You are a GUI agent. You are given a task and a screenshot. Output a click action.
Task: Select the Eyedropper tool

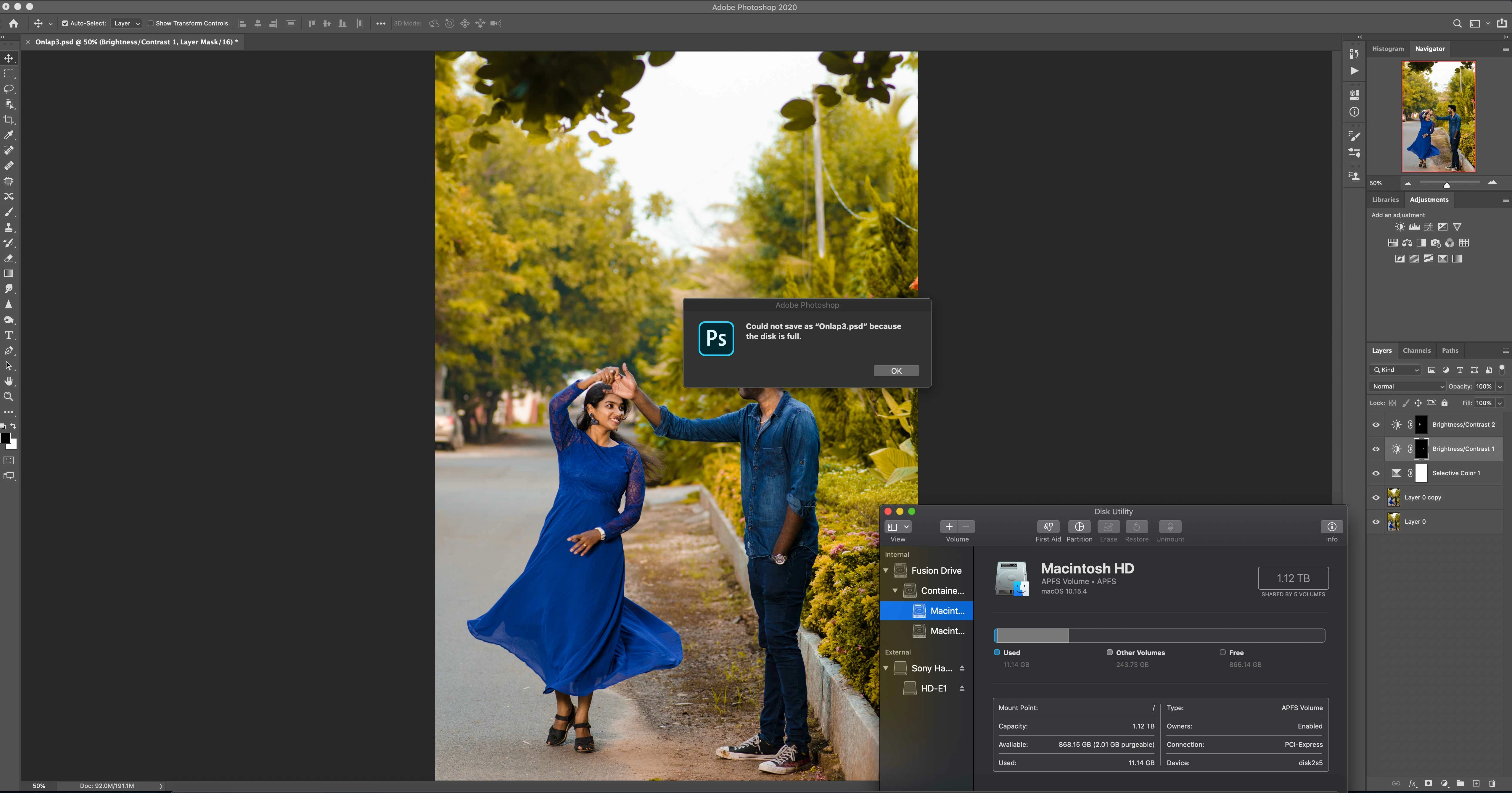pos(9,135)
